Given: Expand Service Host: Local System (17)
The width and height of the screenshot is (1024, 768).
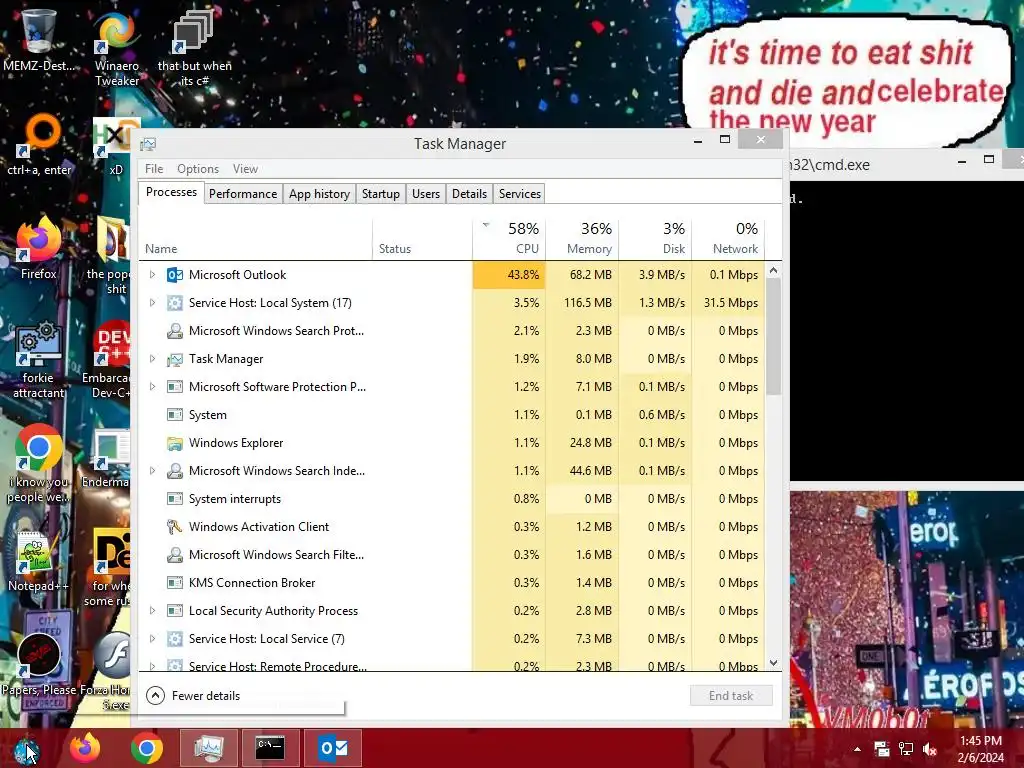Looking at the screenshot, I should (152, 303).
